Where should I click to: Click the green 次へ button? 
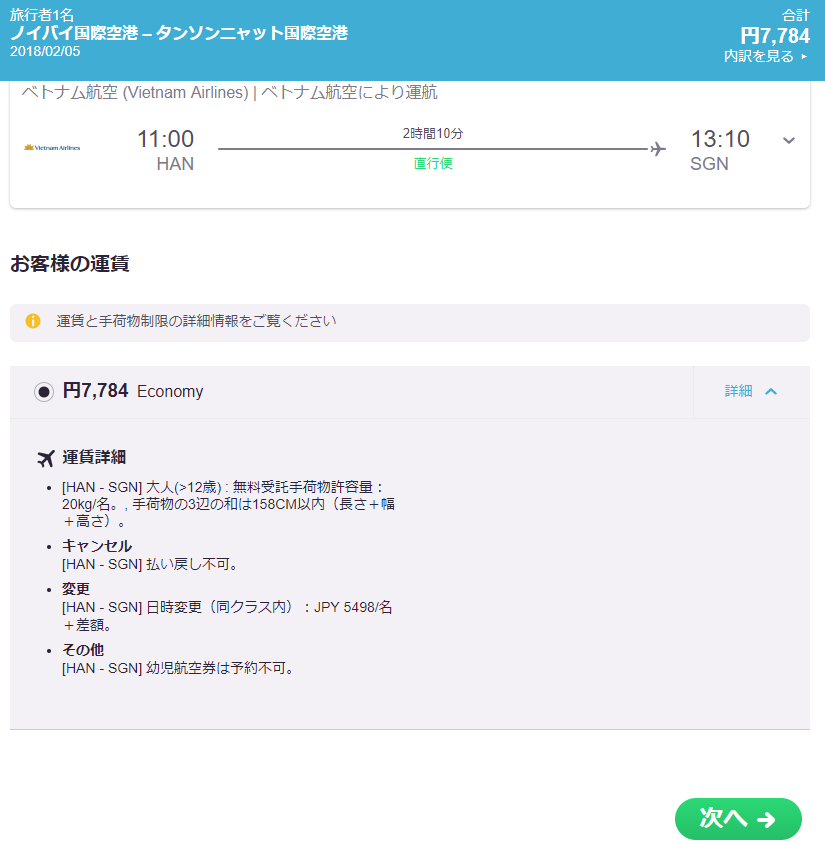(738, 819)
